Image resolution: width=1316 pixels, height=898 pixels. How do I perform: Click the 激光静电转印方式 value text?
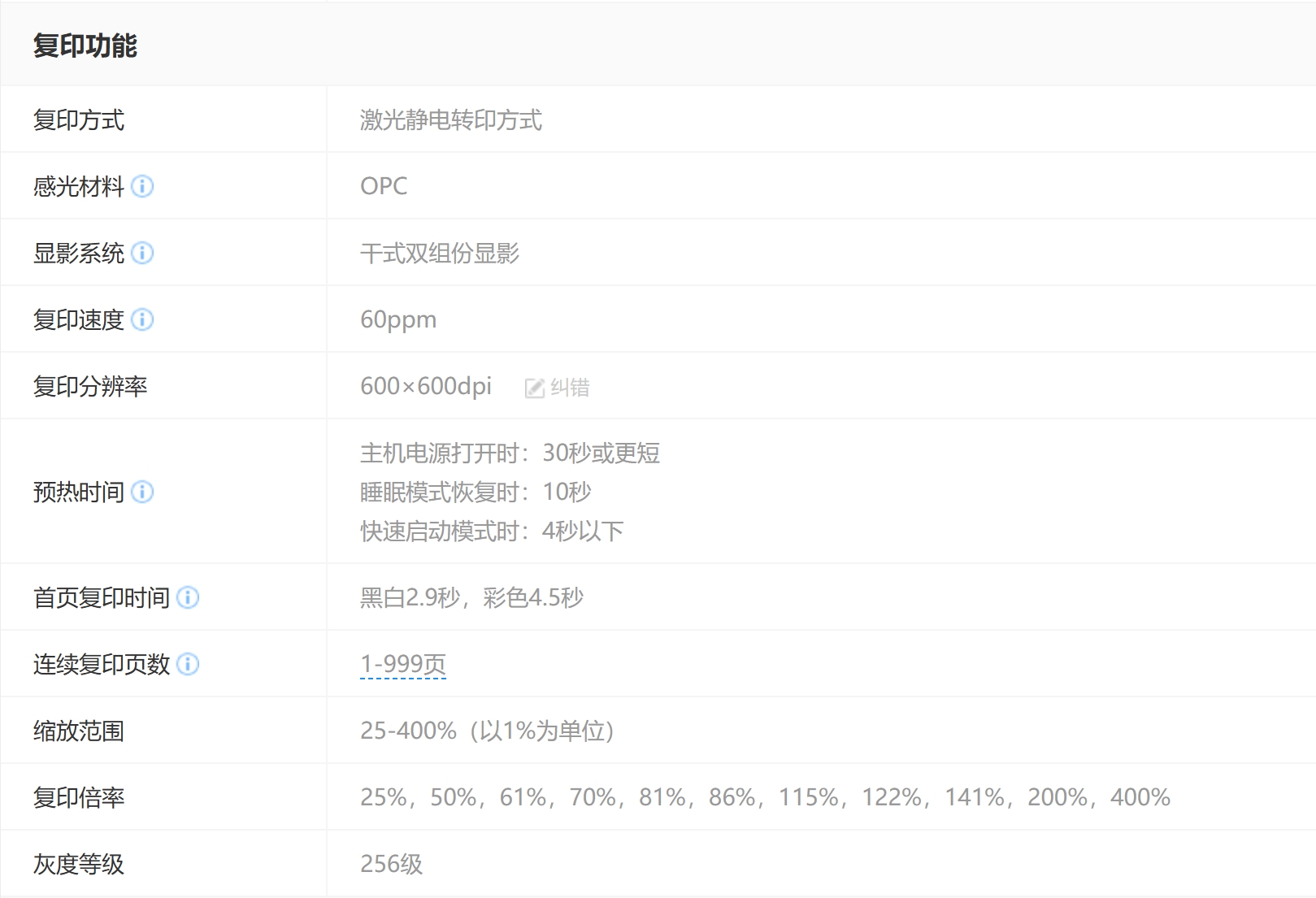pyautogui.click(x=451, y=120)
